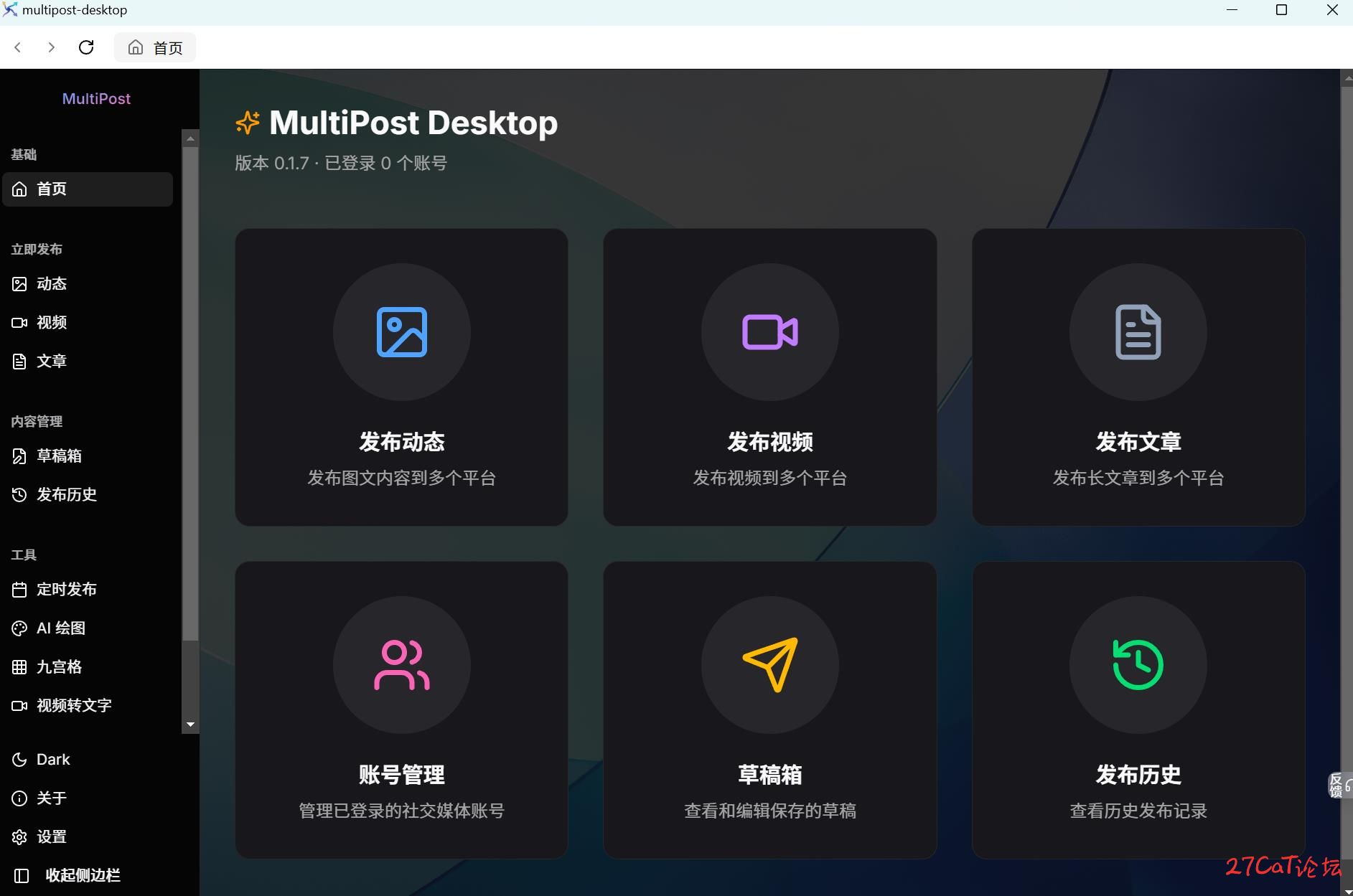Viewport: 1353px width, 896px height.
Task: Click the document icon on 发布文章 card
Action: (1138, 332)
